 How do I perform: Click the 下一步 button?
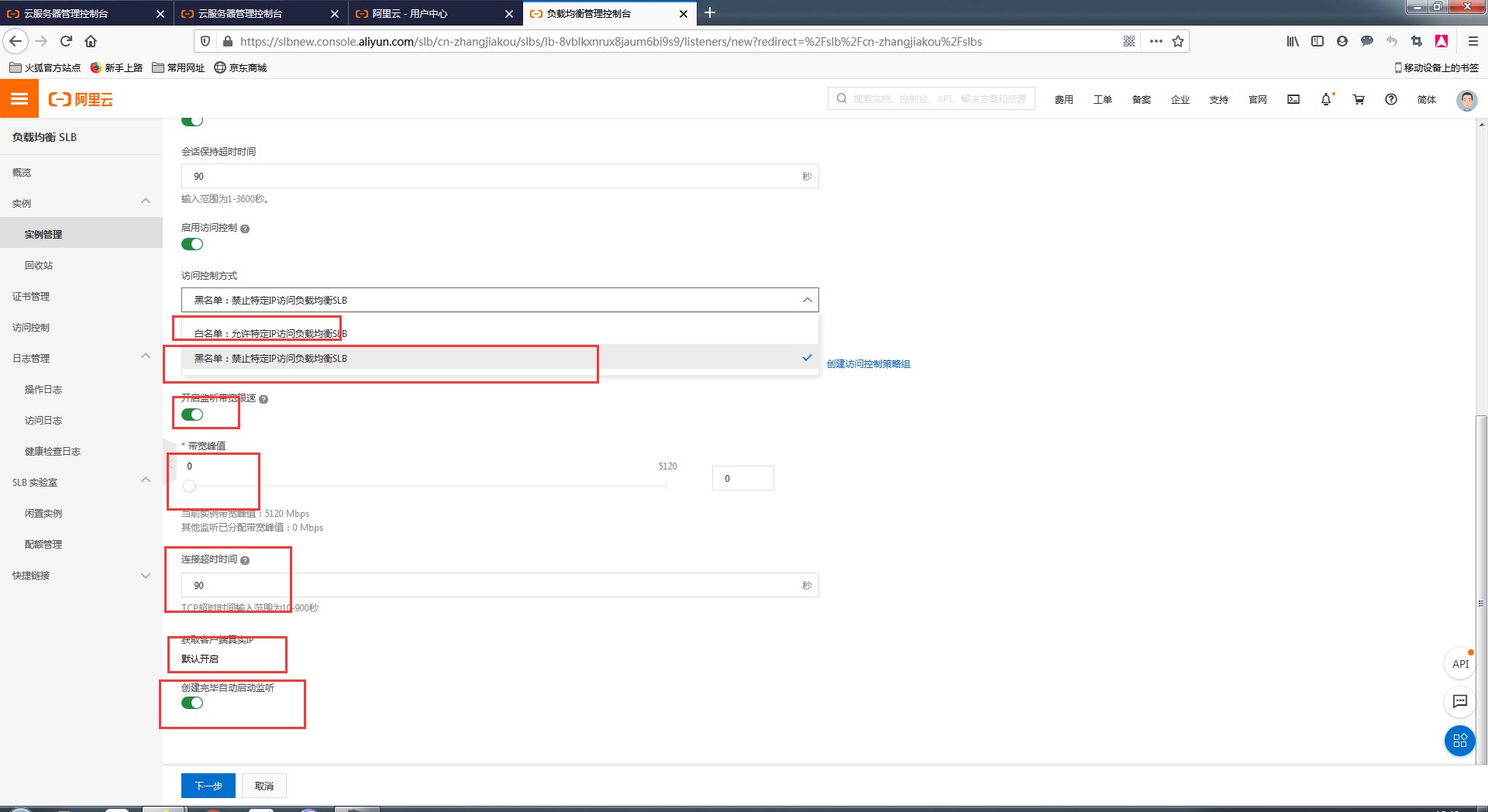pos(208,785)
